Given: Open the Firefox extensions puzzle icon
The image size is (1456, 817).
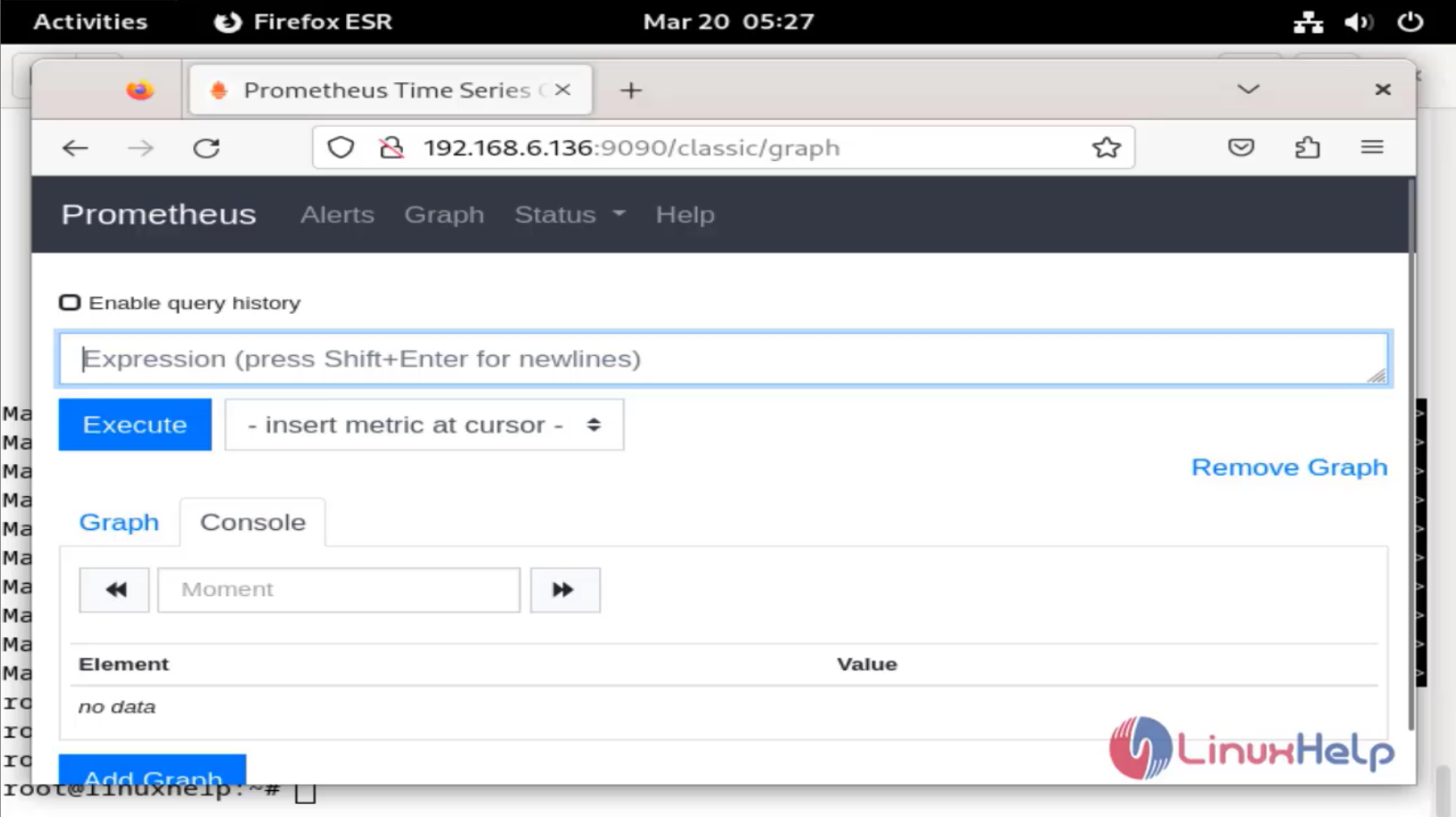Looking at the screenshot, I should [x=1307, y=147].
